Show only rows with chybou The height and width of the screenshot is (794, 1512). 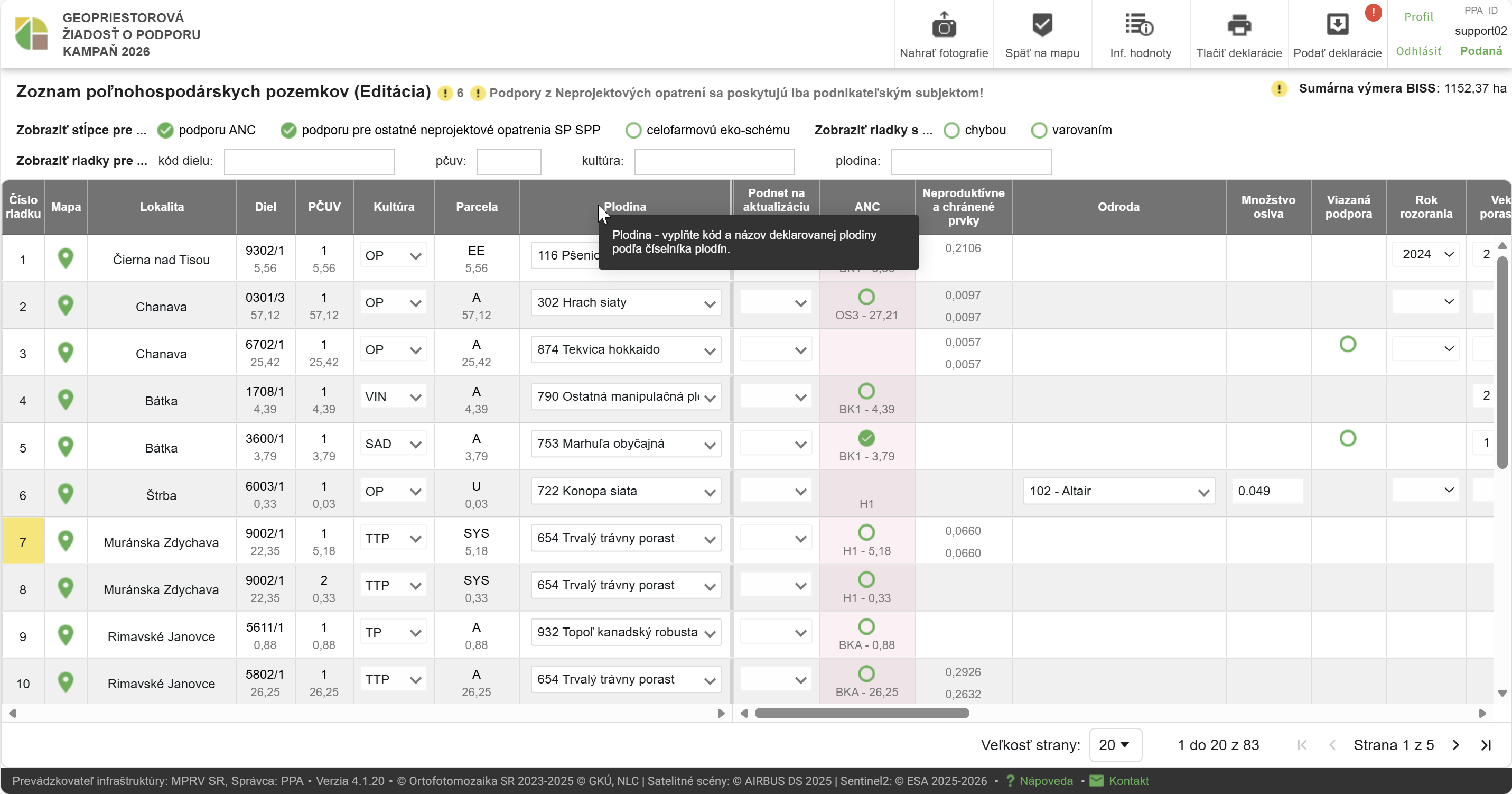(951, 131)
